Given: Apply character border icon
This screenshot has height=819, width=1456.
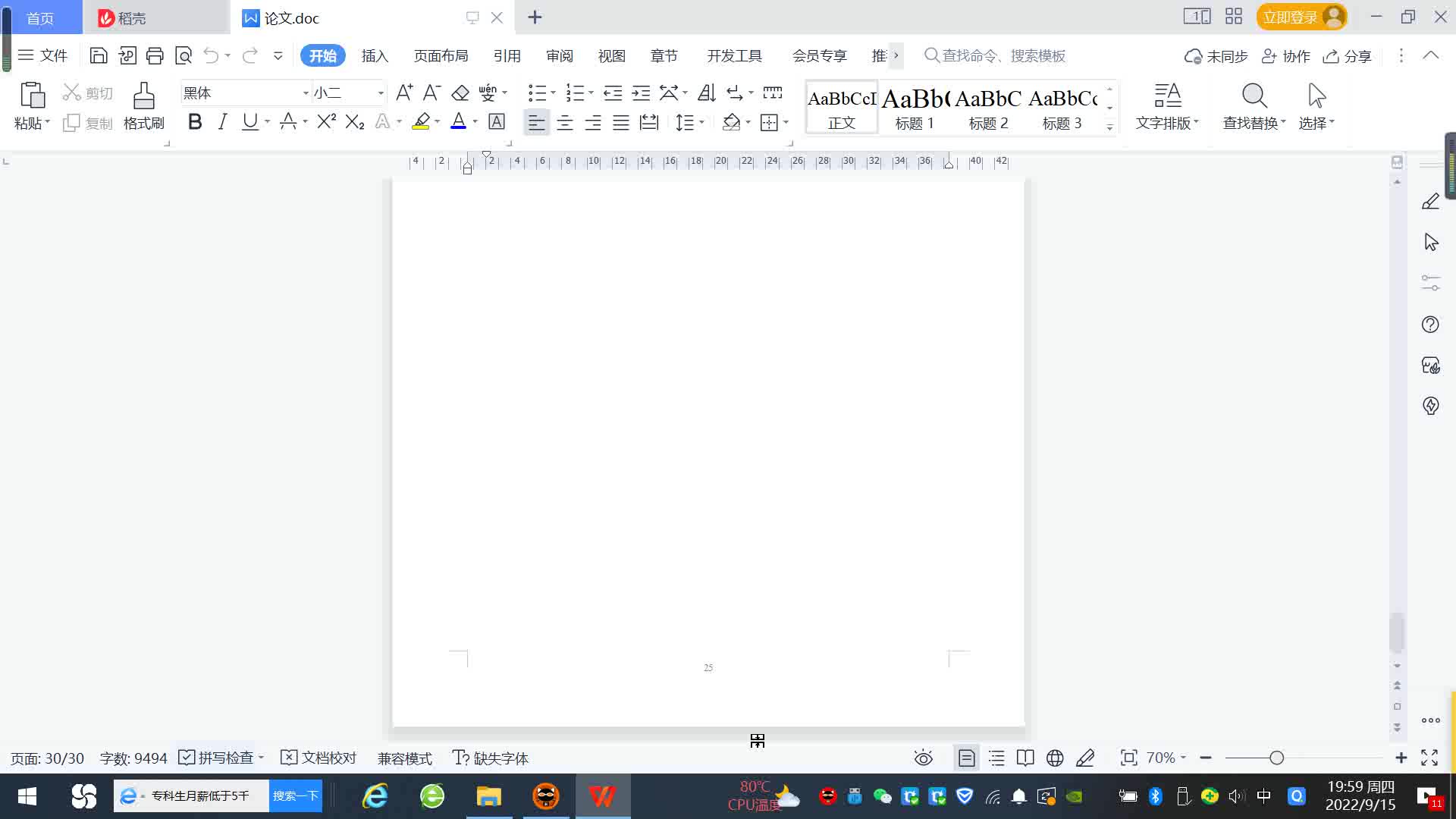Looking at the screenshot, I should 497,121.
